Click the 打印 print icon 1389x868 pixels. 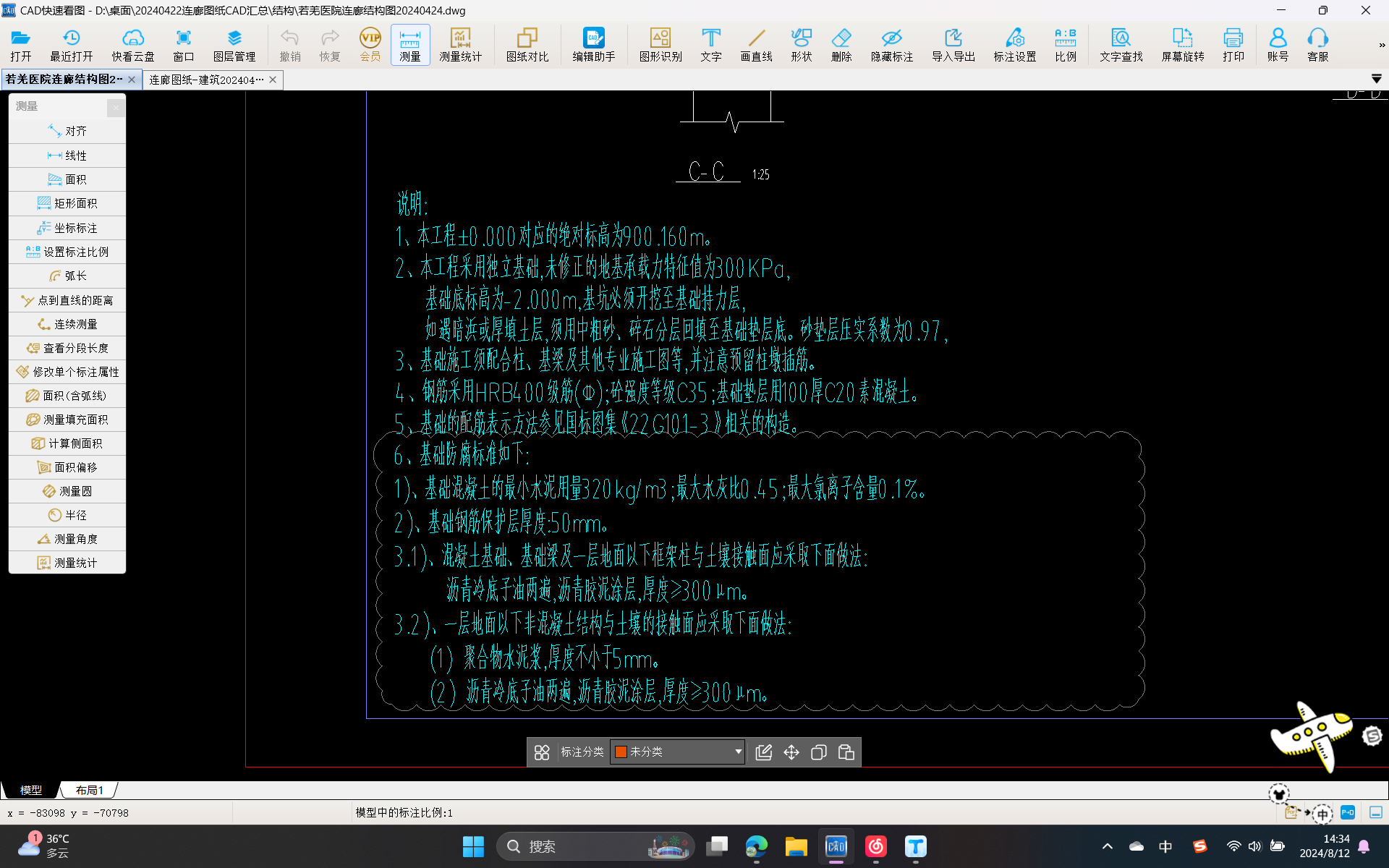tap(1233, 45)
